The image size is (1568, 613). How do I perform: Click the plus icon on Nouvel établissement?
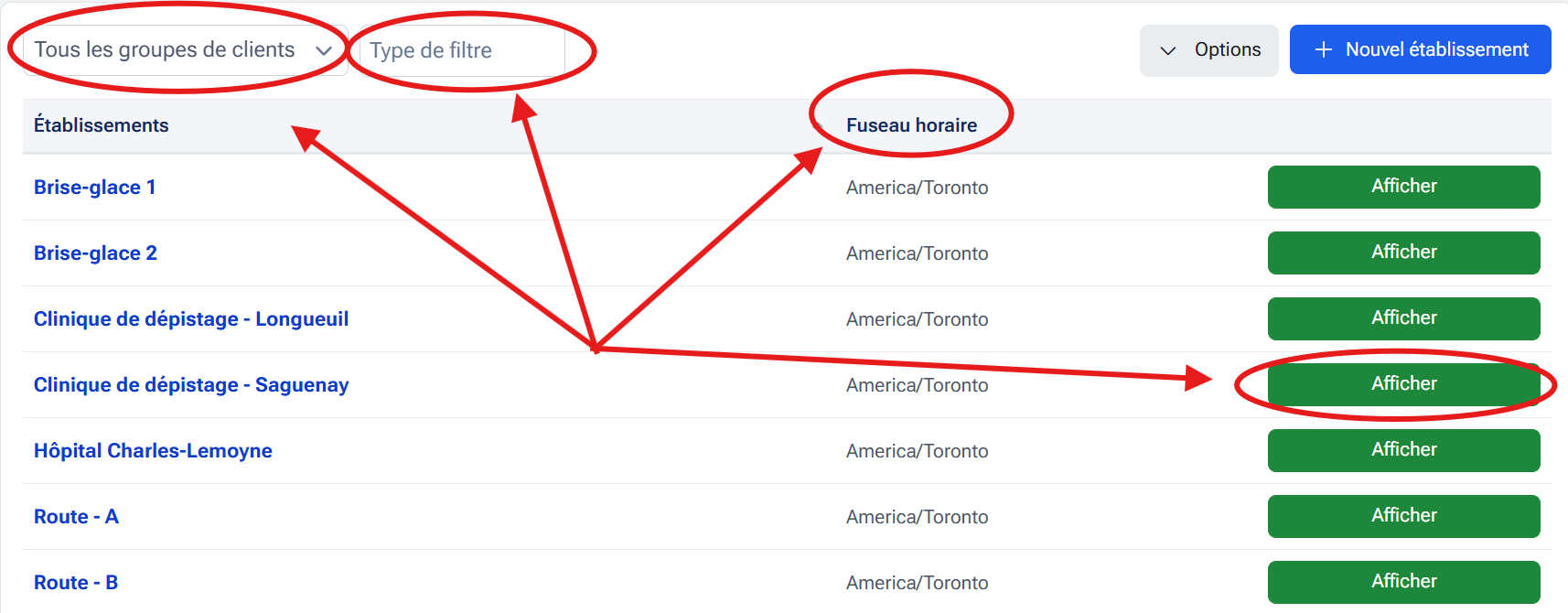(x=1323, y=50)
